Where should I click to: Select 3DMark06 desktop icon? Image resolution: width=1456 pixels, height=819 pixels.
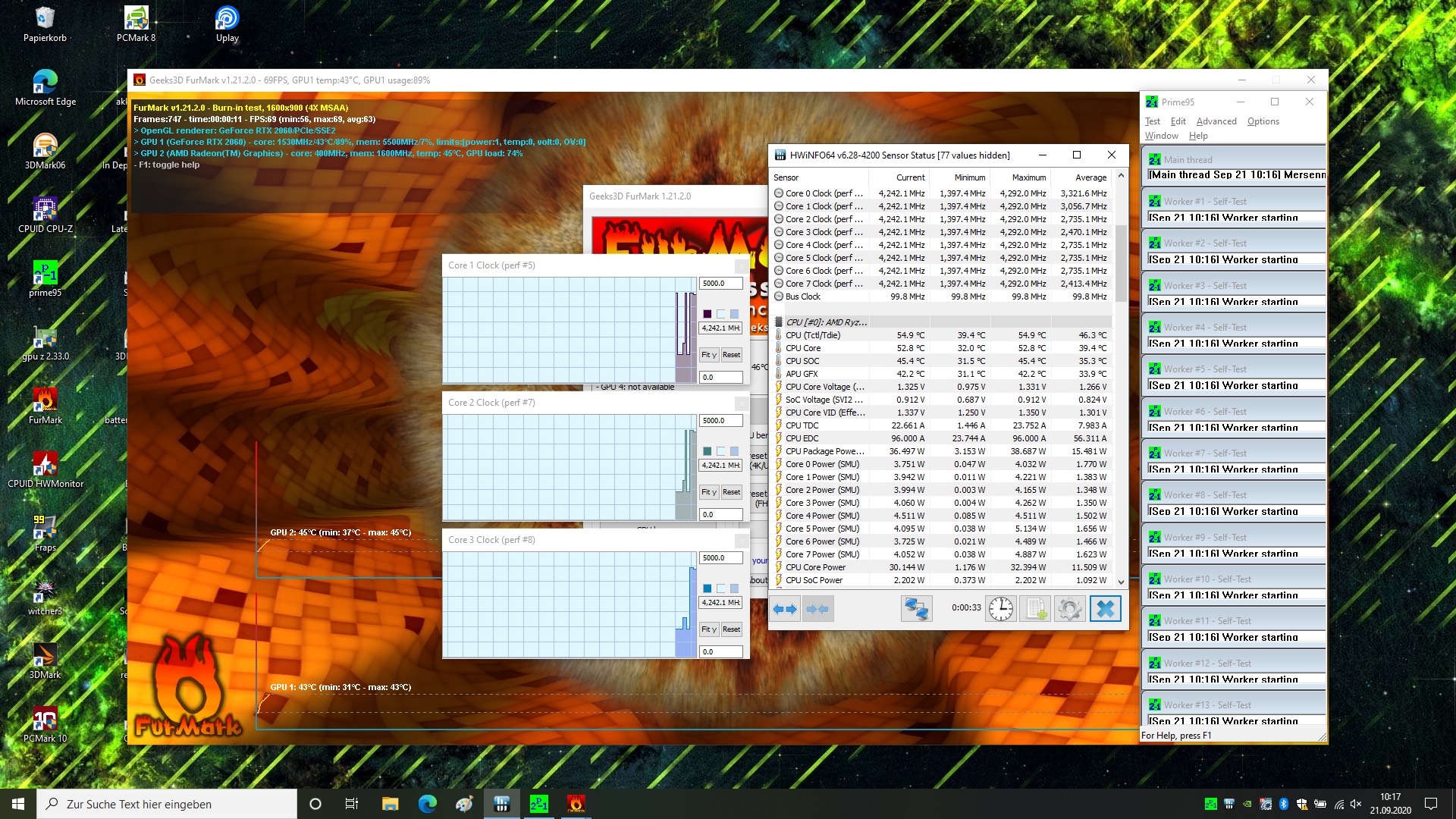pos(45,152)
